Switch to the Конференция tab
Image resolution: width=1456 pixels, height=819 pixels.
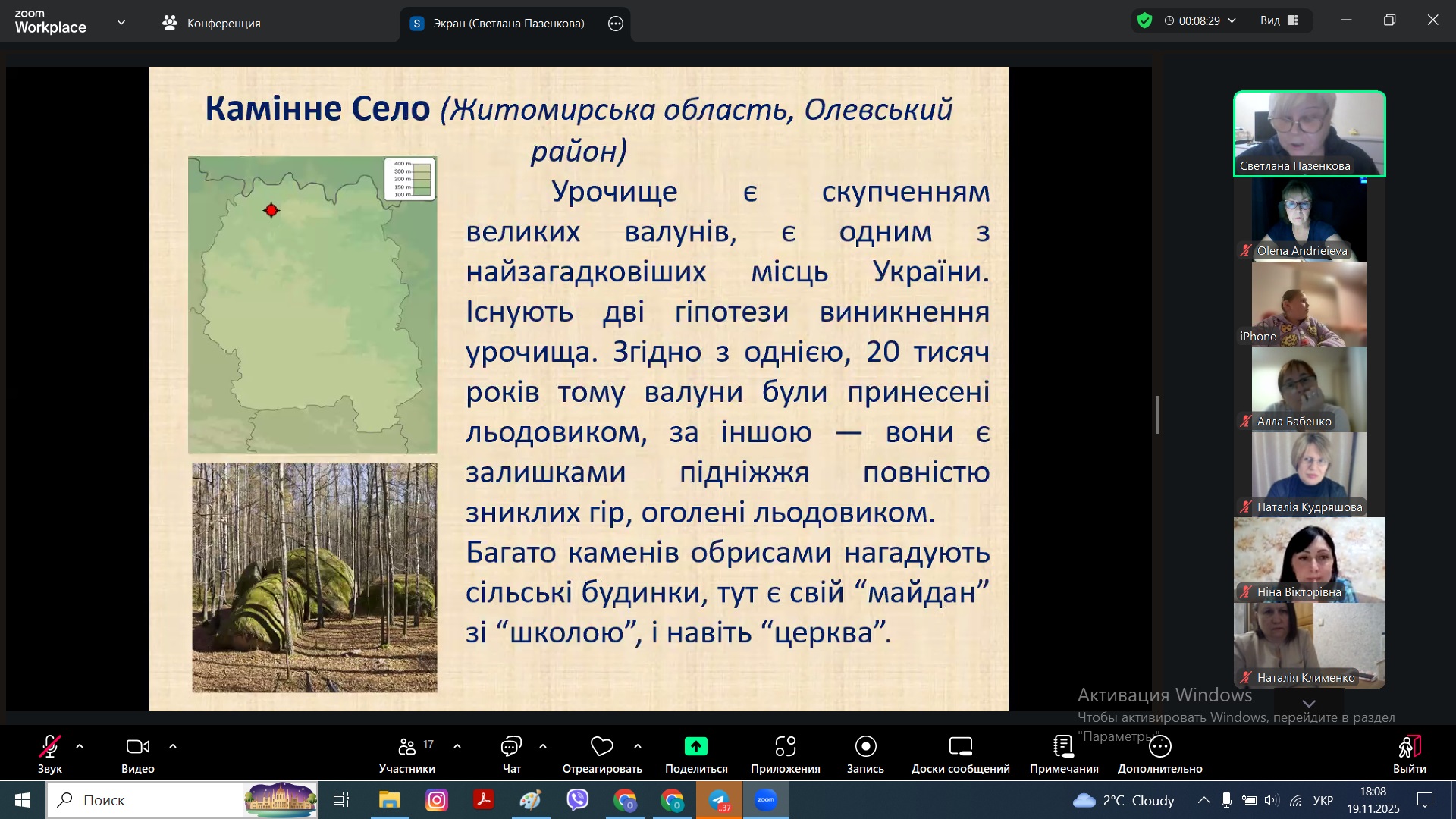[x=212, y=24]
